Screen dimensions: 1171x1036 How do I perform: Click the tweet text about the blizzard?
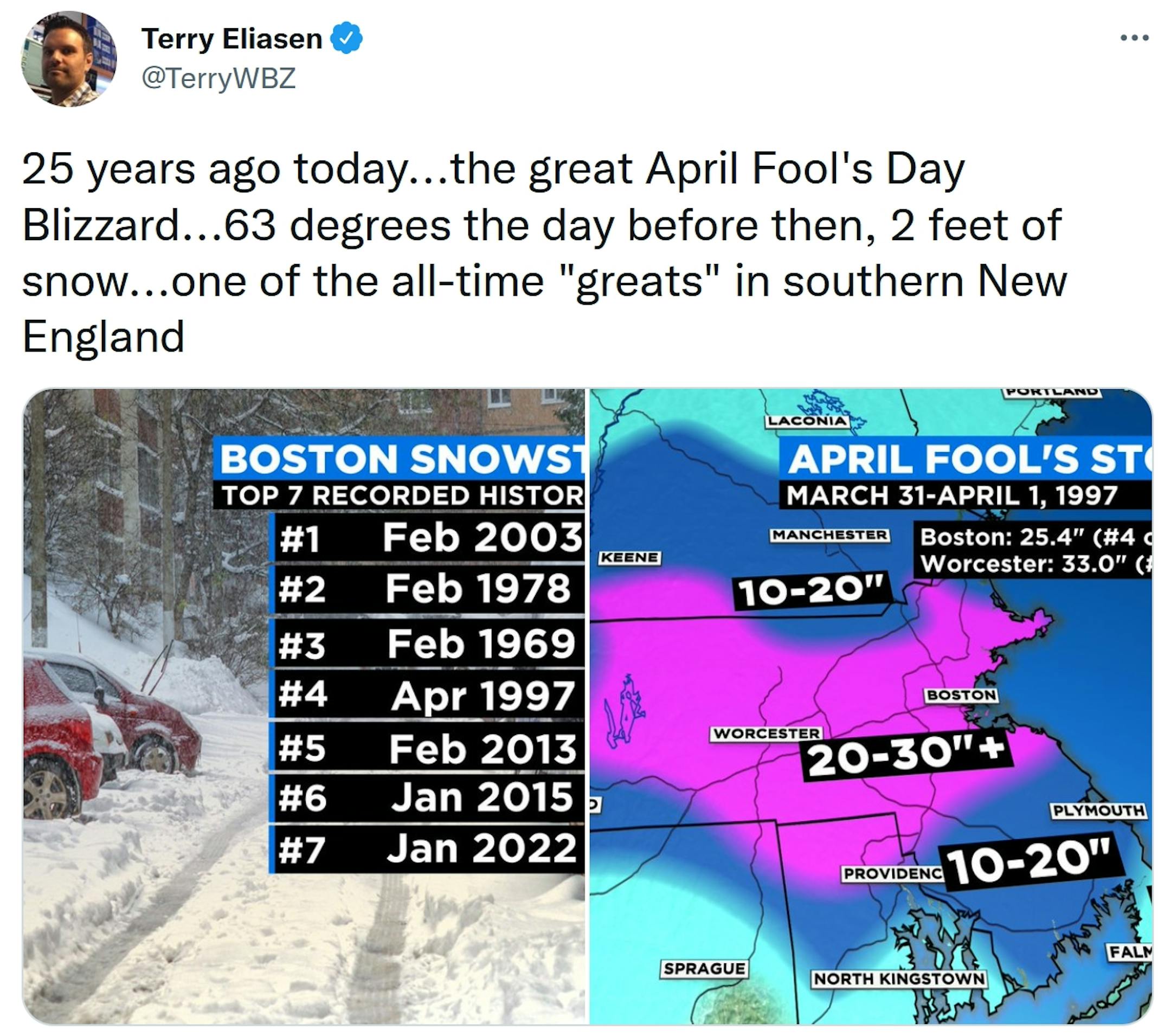pos(544,252)
